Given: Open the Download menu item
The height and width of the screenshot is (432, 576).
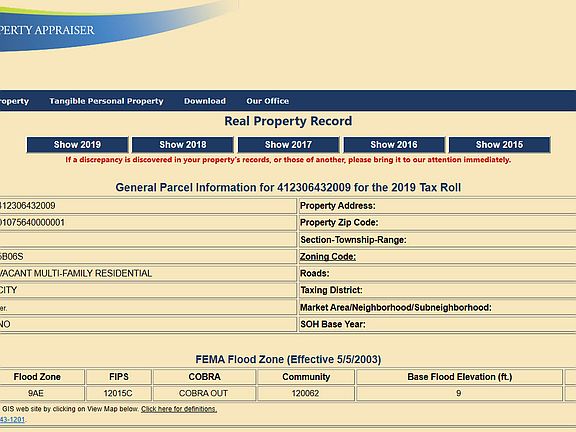Looking at the screenshot, I should tap(205, 101).
